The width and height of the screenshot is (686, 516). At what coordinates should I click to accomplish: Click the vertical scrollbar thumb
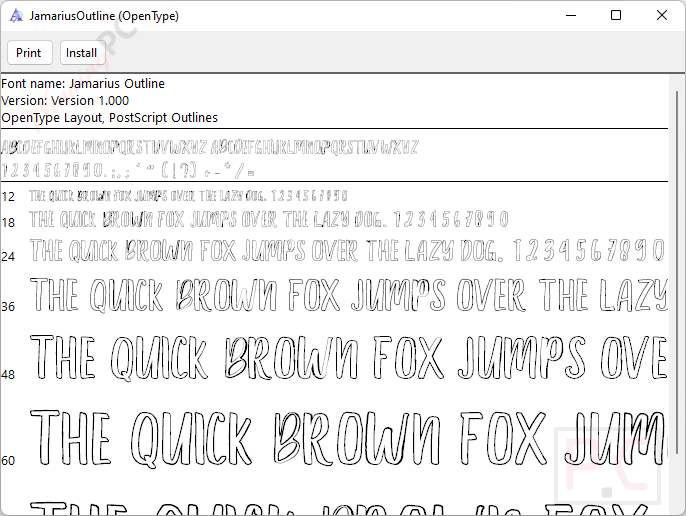tap(677, 271)
